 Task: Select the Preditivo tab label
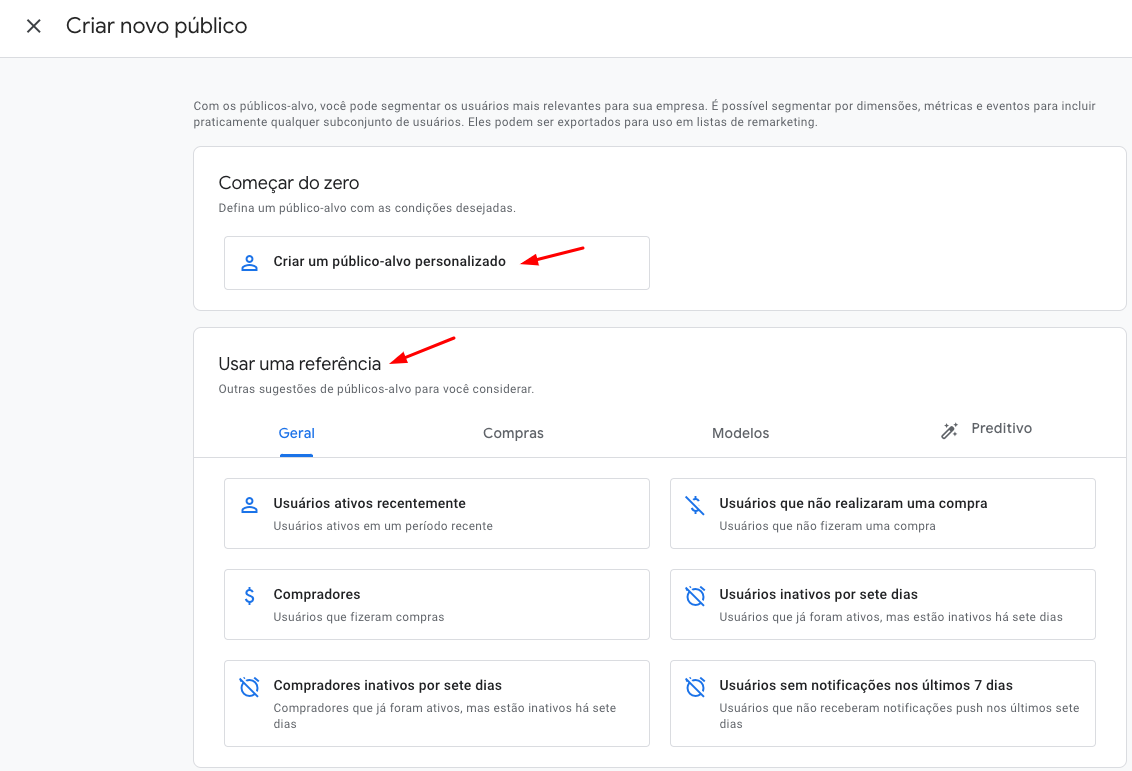(x=1001, y=428)
